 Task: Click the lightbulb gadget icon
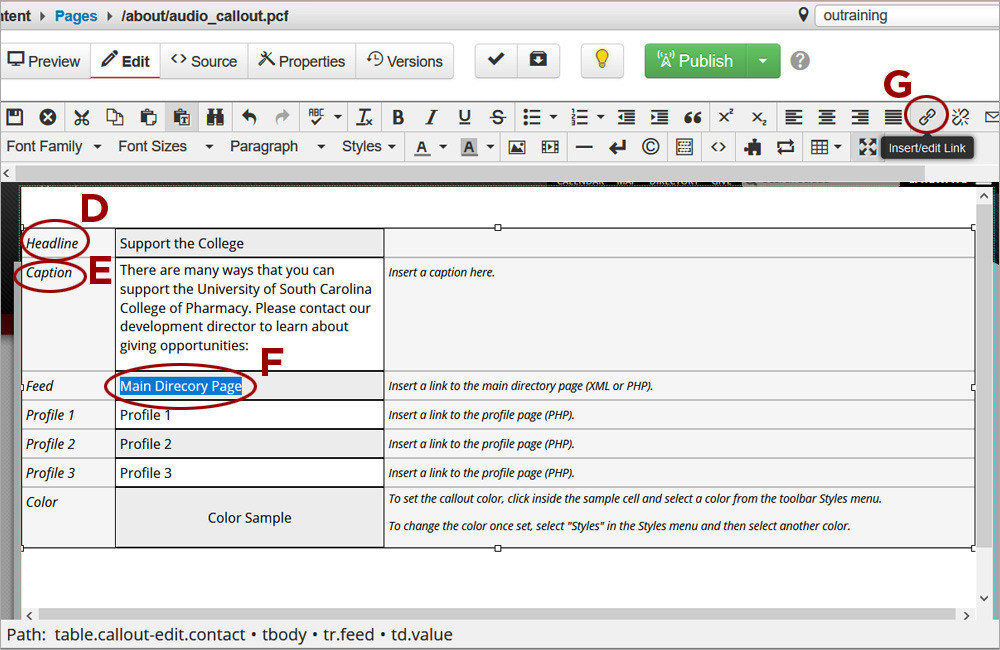[x=601, y=60]
